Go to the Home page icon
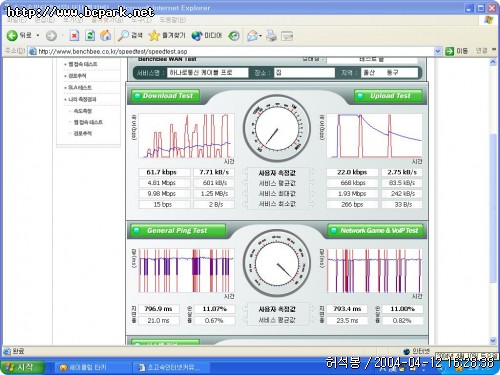The height and width of the screenshot is (375, 500). click(x=106, y=36)
